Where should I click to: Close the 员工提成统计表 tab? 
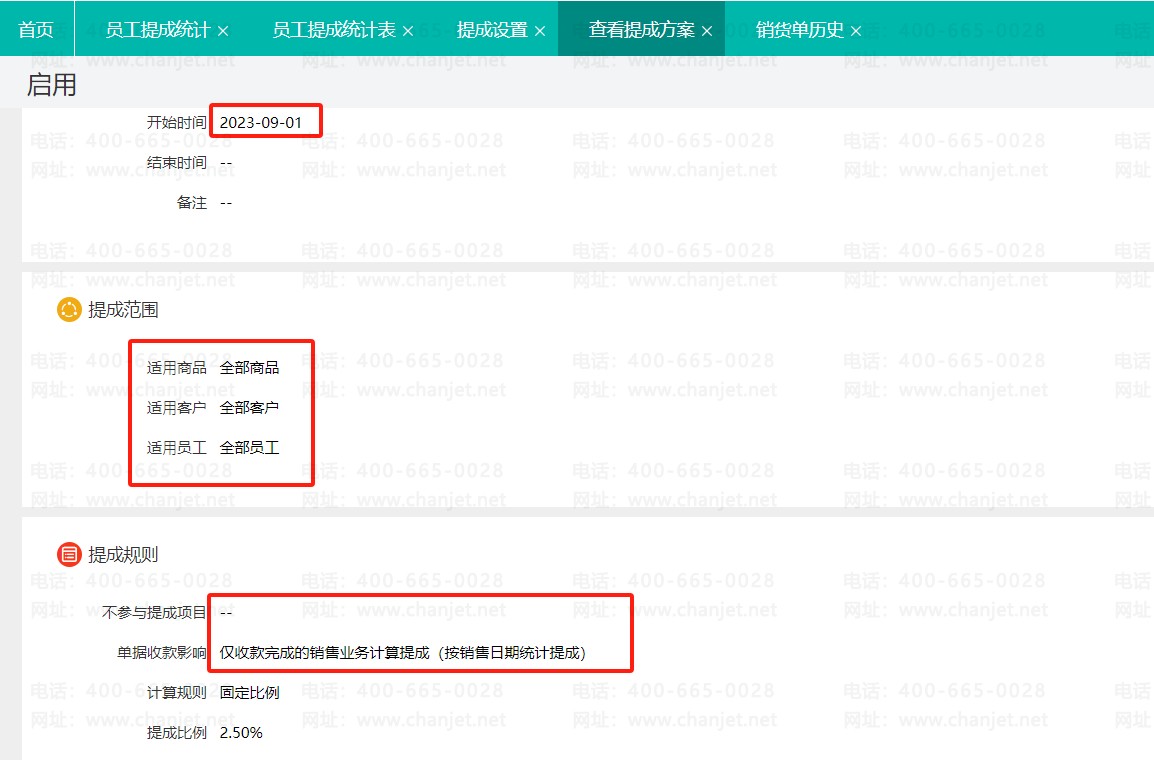point(408,31)
